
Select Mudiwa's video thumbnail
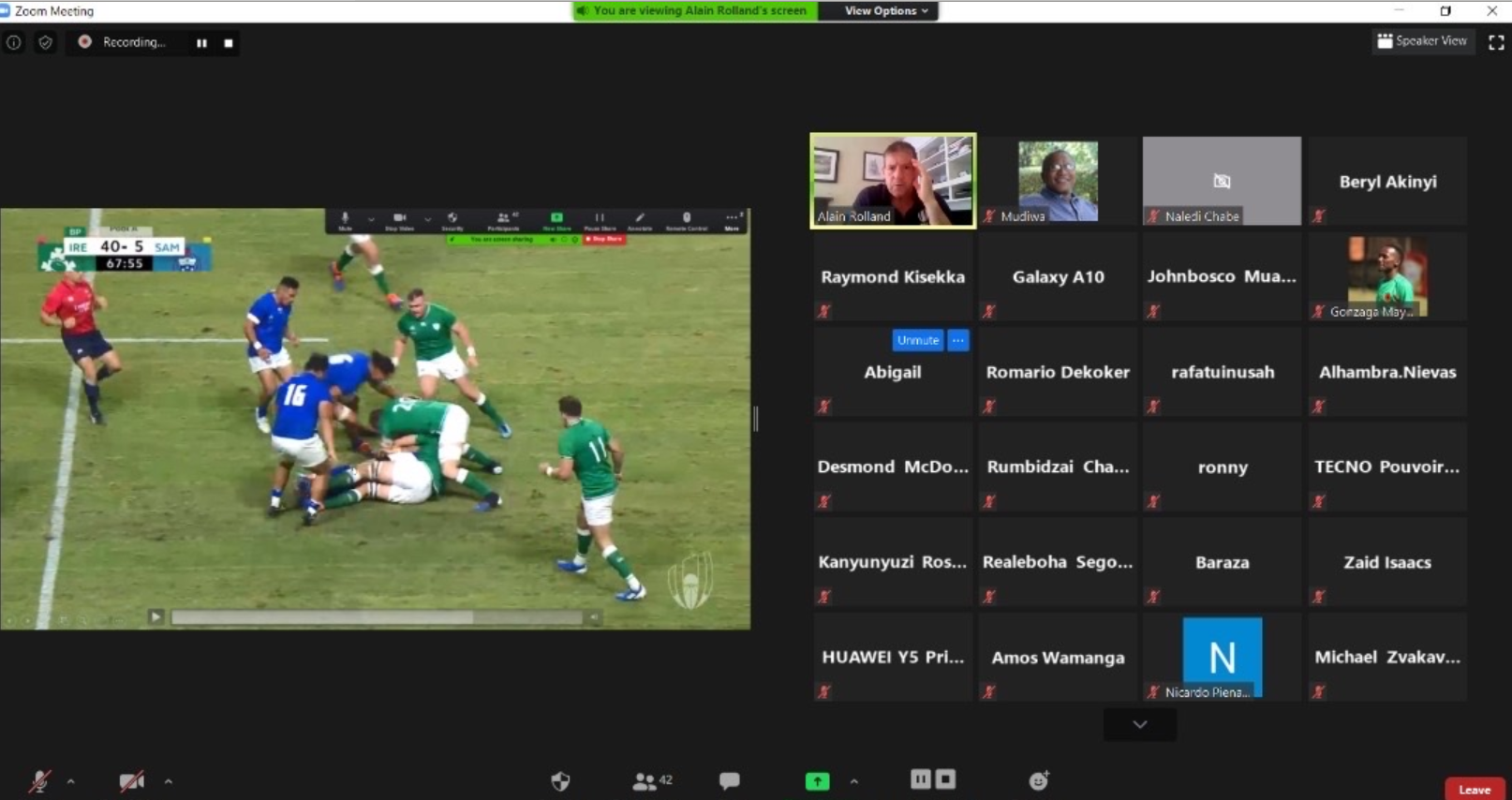click(1058, 181)
